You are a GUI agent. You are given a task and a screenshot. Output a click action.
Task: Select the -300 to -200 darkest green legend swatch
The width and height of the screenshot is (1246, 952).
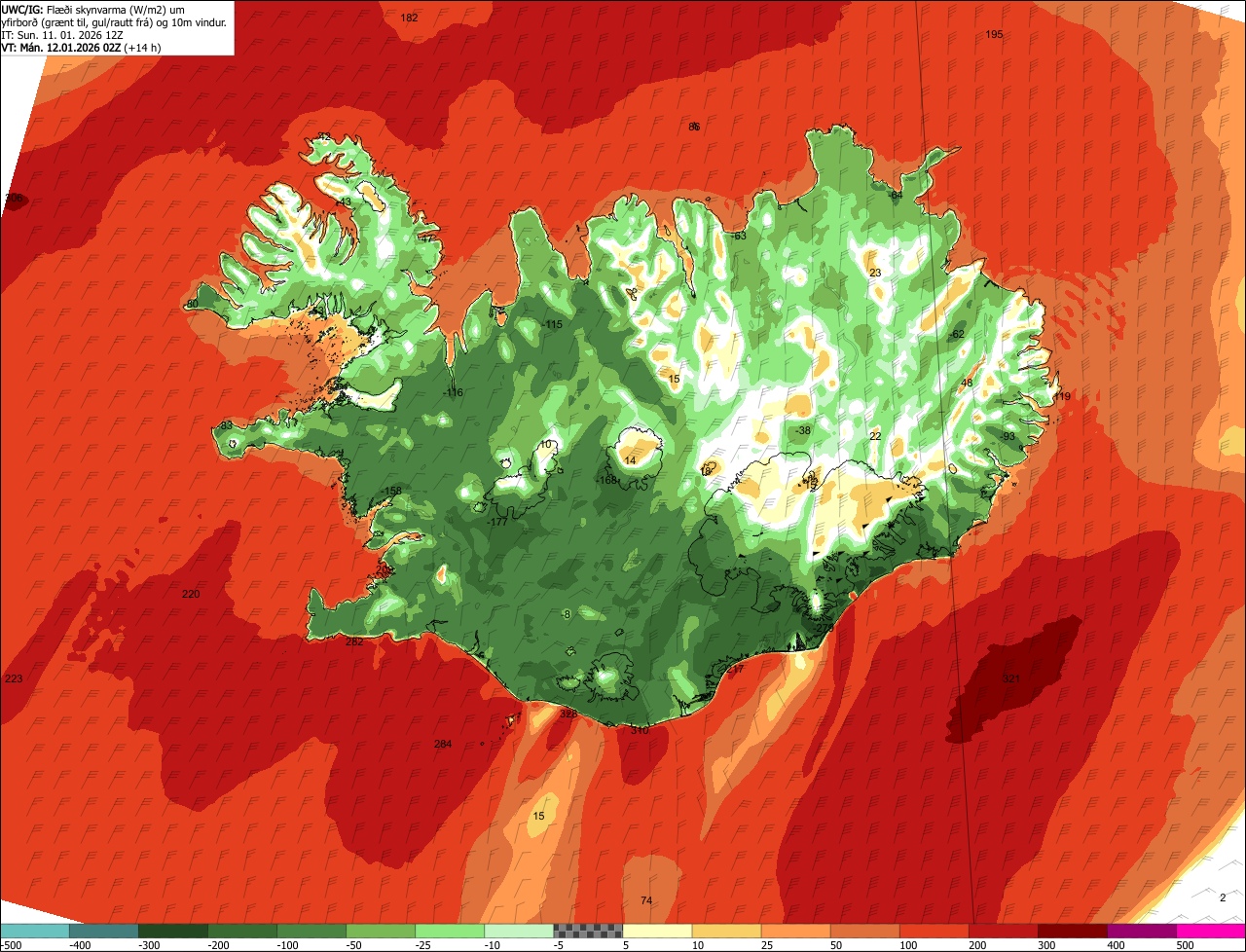pos(173,931)
